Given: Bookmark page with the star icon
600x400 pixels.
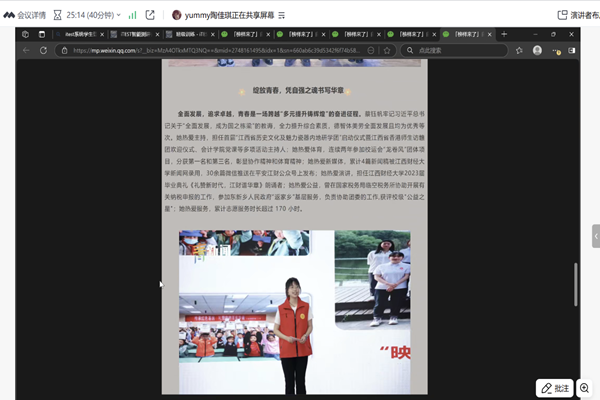Looking at the screenshot, I should [387, 50].
